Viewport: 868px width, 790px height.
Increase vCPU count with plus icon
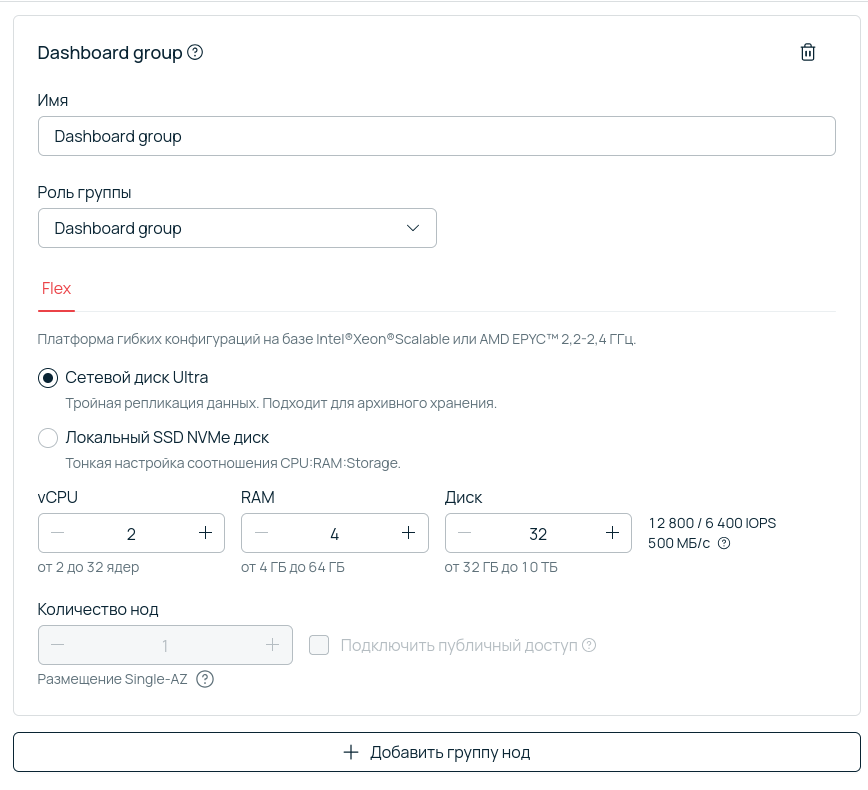point(206,533)
